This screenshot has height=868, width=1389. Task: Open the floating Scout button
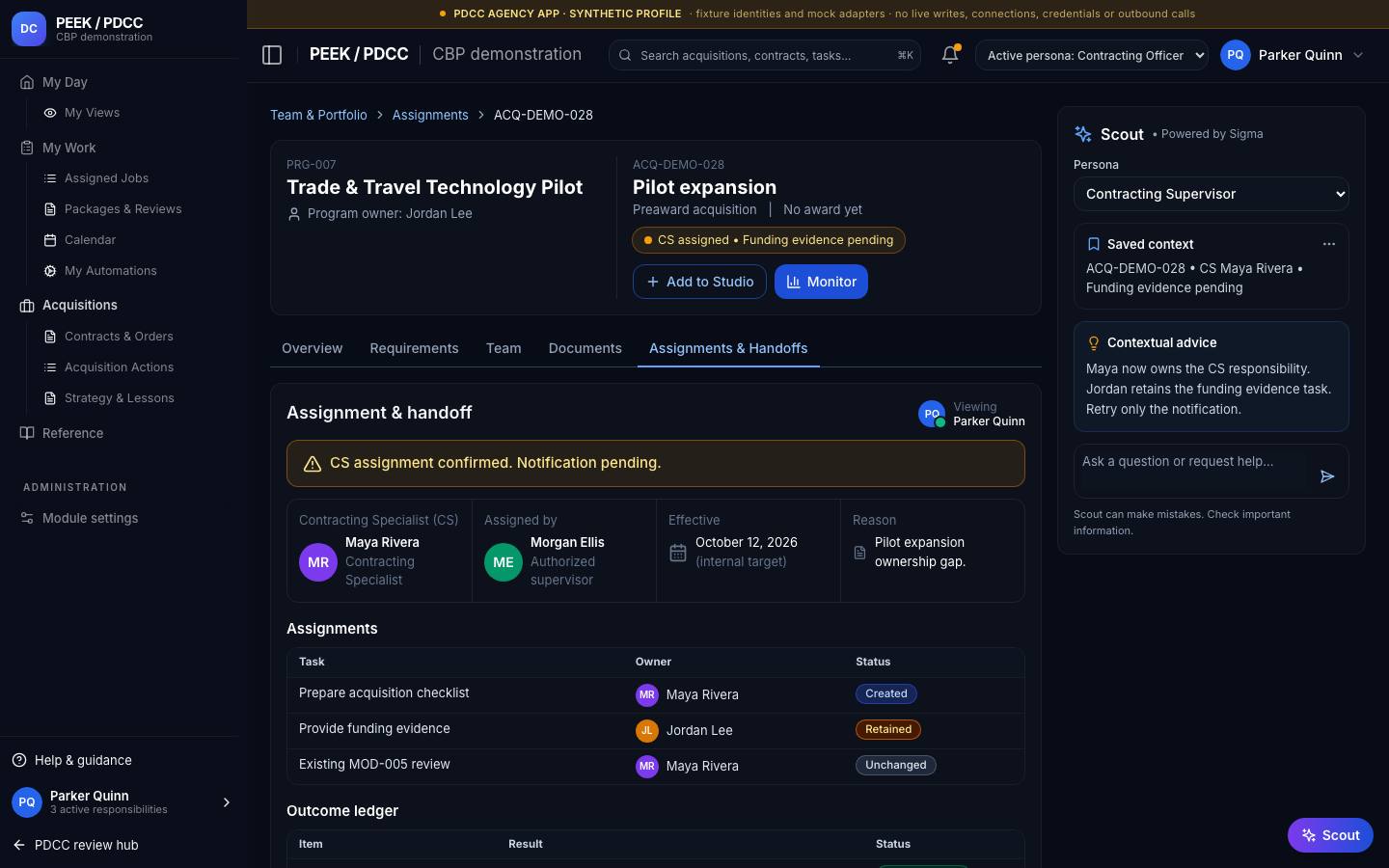coord(1330,835)
